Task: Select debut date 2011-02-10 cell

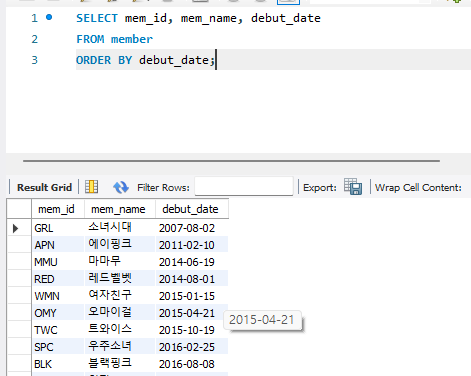Action: coord(192,245)
